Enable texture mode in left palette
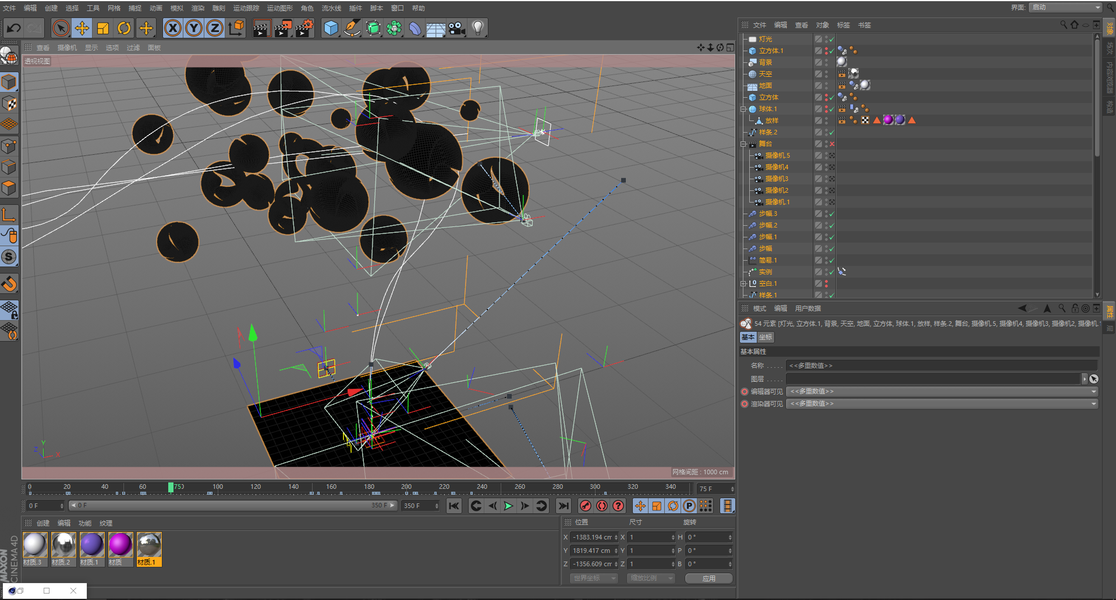The height and width of the screenshot is (600, 1116). 9,103
